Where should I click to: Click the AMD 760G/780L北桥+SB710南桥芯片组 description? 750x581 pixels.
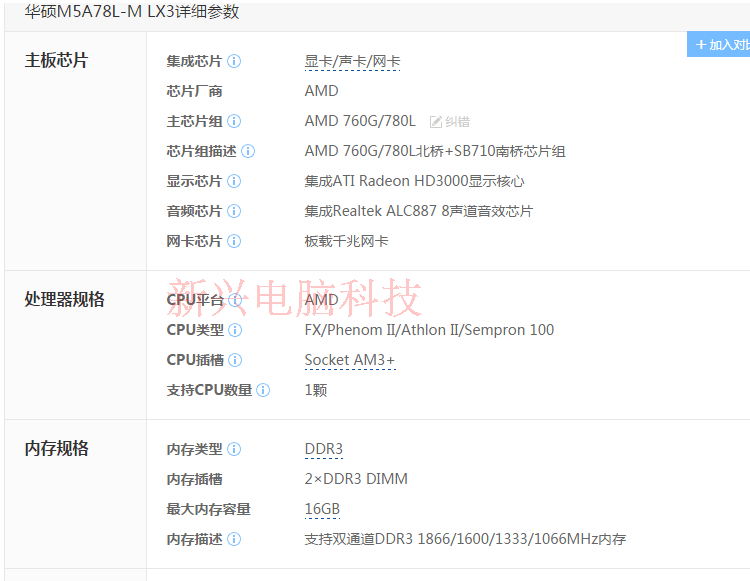[x=435, y=151]
